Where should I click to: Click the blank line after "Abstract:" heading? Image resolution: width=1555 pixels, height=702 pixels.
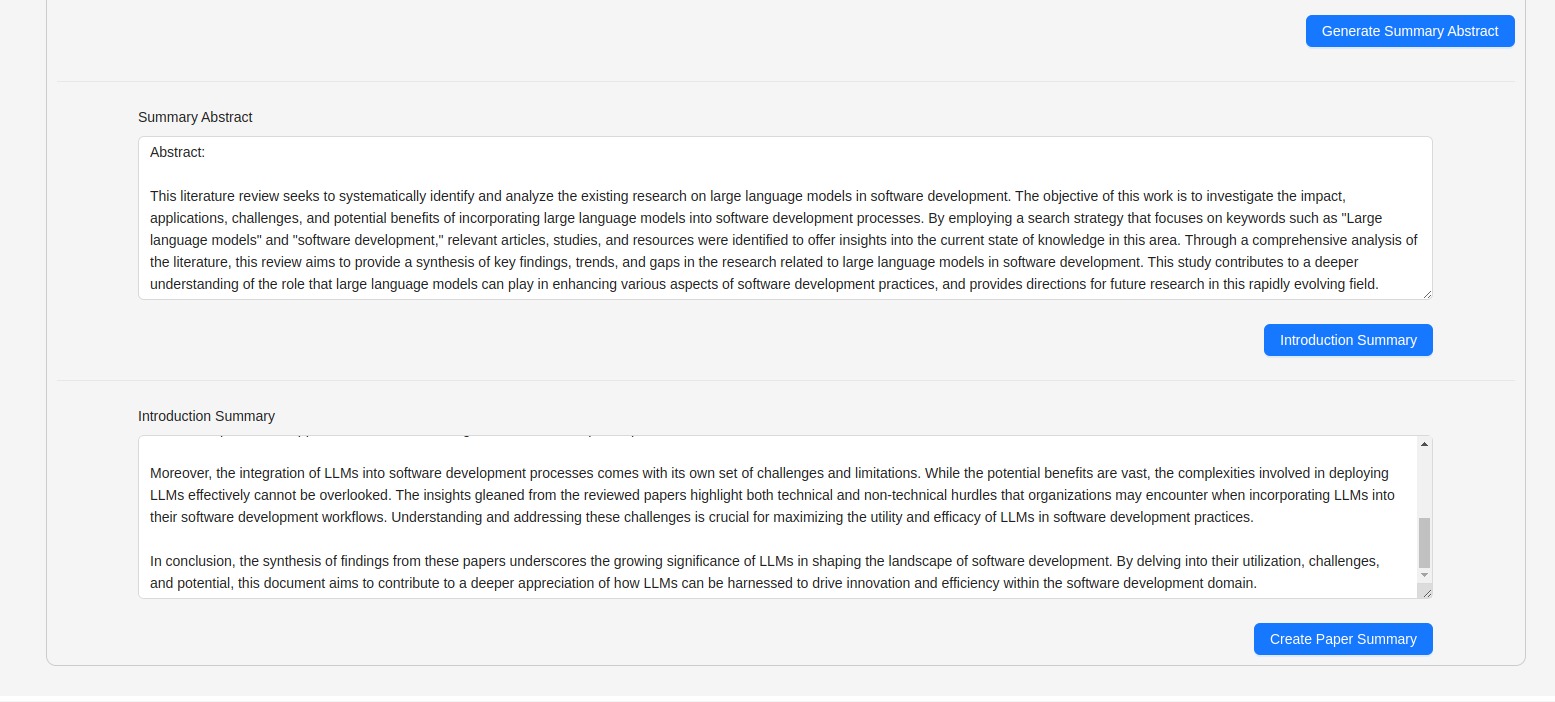click(600, 174)
